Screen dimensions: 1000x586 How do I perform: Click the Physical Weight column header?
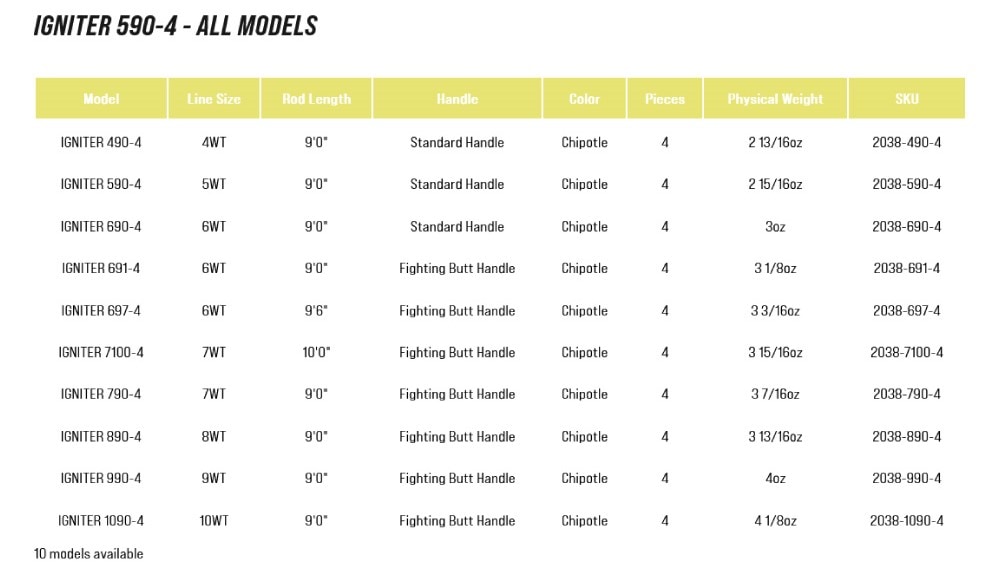click(x=776, y=99)
